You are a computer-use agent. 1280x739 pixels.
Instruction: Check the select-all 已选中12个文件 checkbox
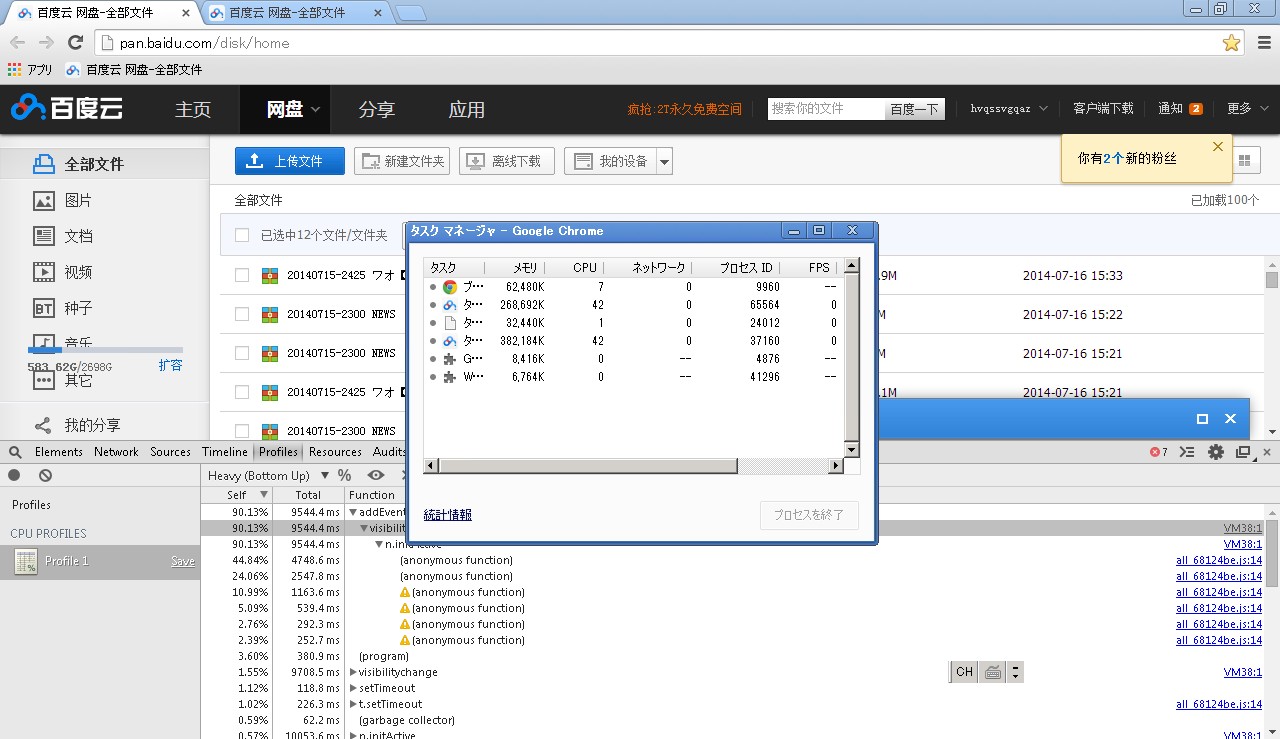pyautogui.click(x=242, y=236)
